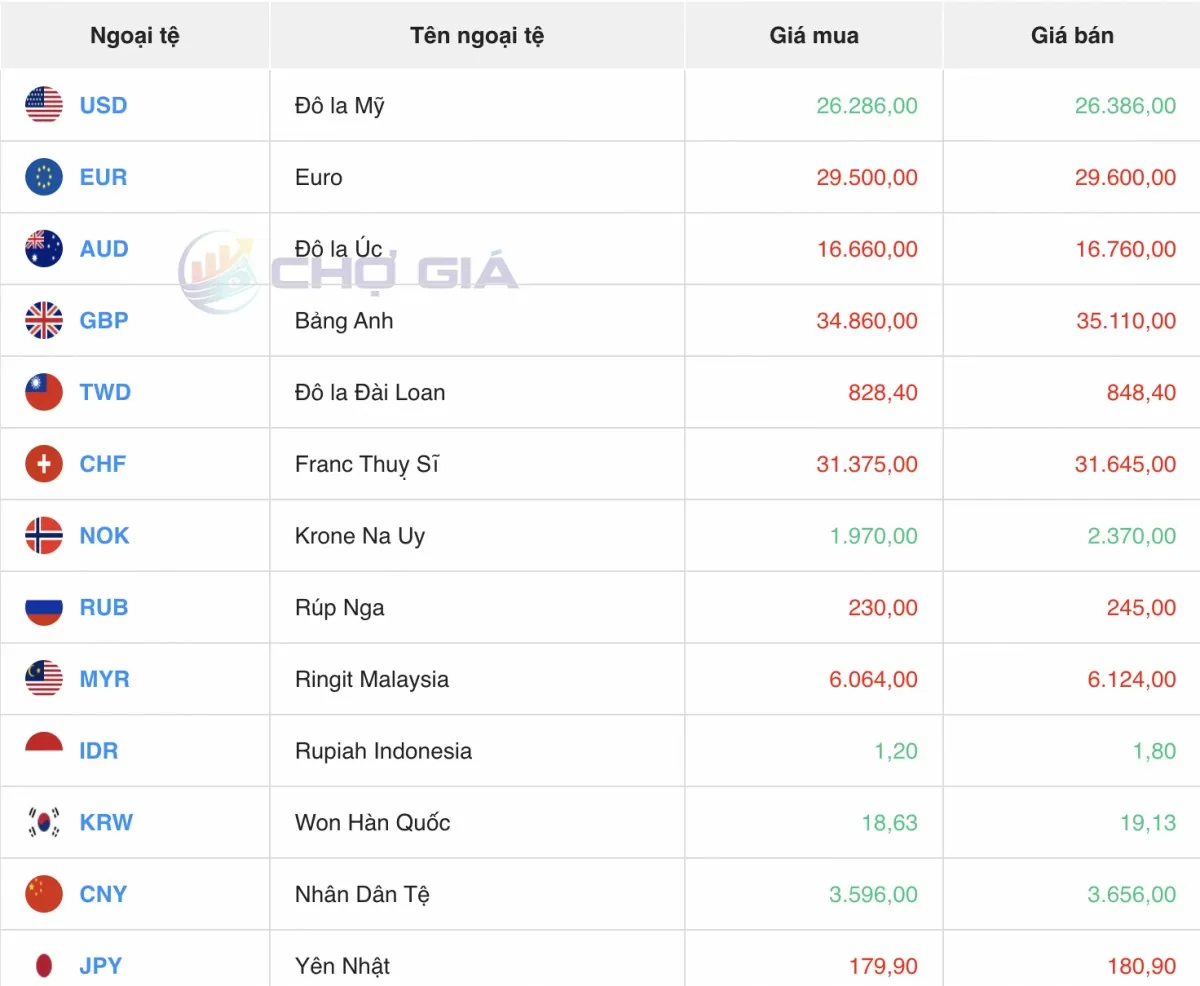The height and width of the screenshot is (986, 1200).
Task: Click the Australia flag icon
Action: coord(44,249)
